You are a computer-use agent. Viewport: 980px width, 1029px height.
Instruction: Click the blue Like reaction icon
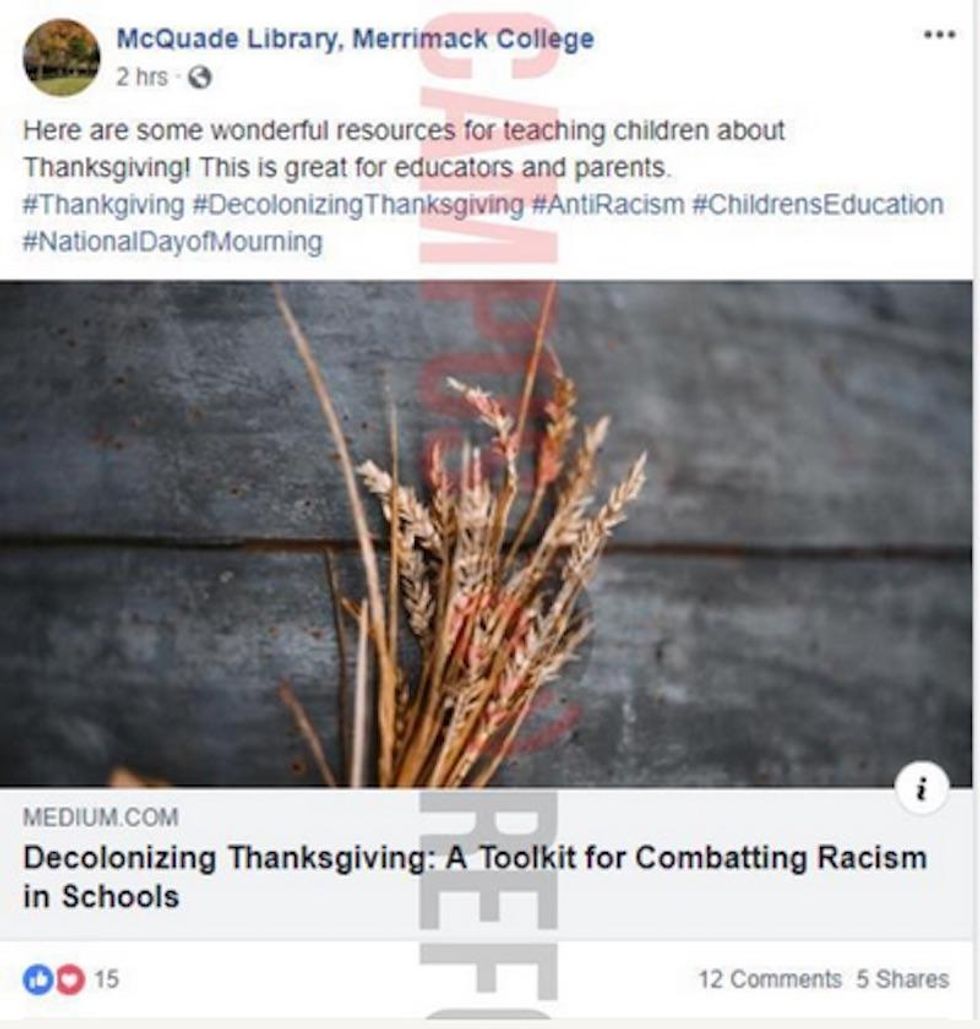point(37,979)
